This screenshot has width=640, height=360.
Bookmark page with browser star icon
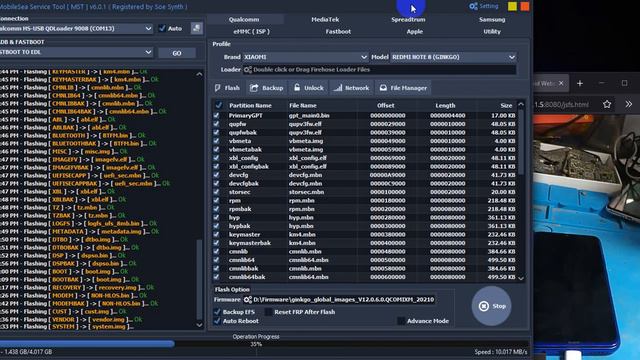coord(607,104)
